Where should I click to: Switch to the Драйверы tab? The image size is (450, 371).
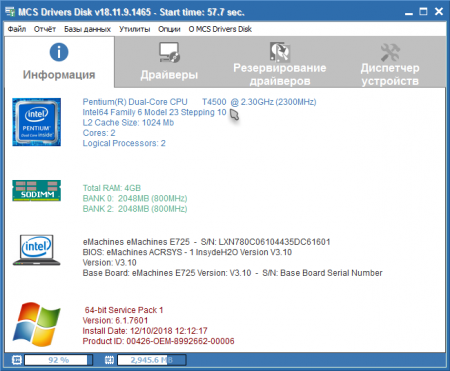[x=169, y=62]
